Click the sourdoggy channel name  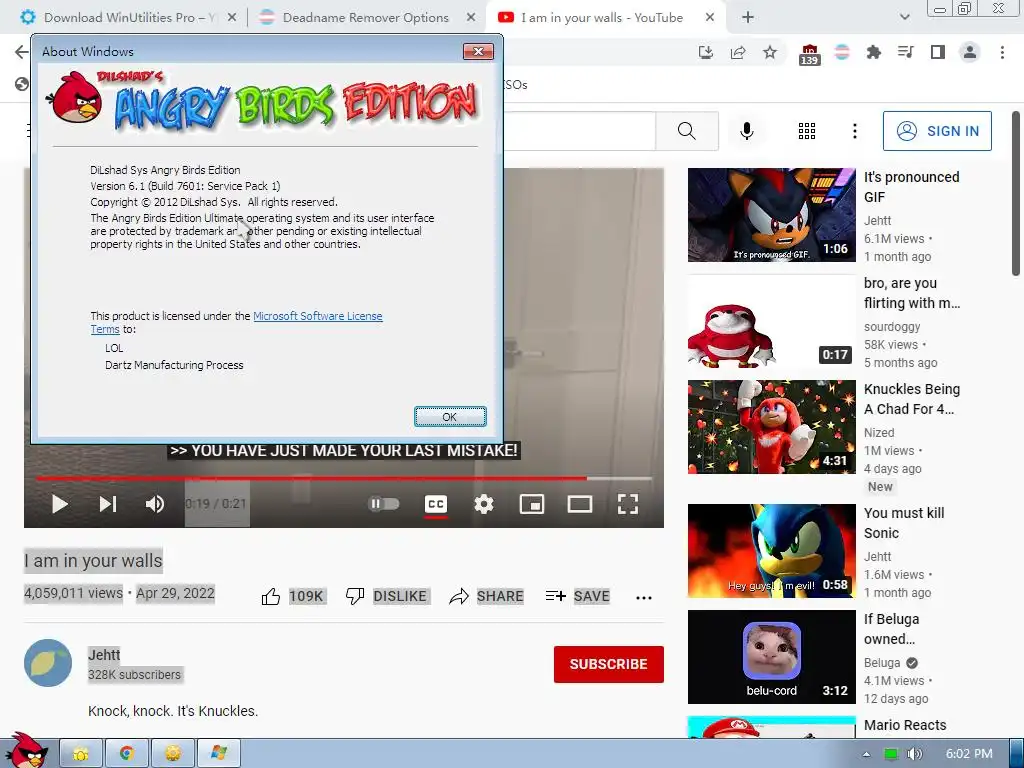[892, 327]
